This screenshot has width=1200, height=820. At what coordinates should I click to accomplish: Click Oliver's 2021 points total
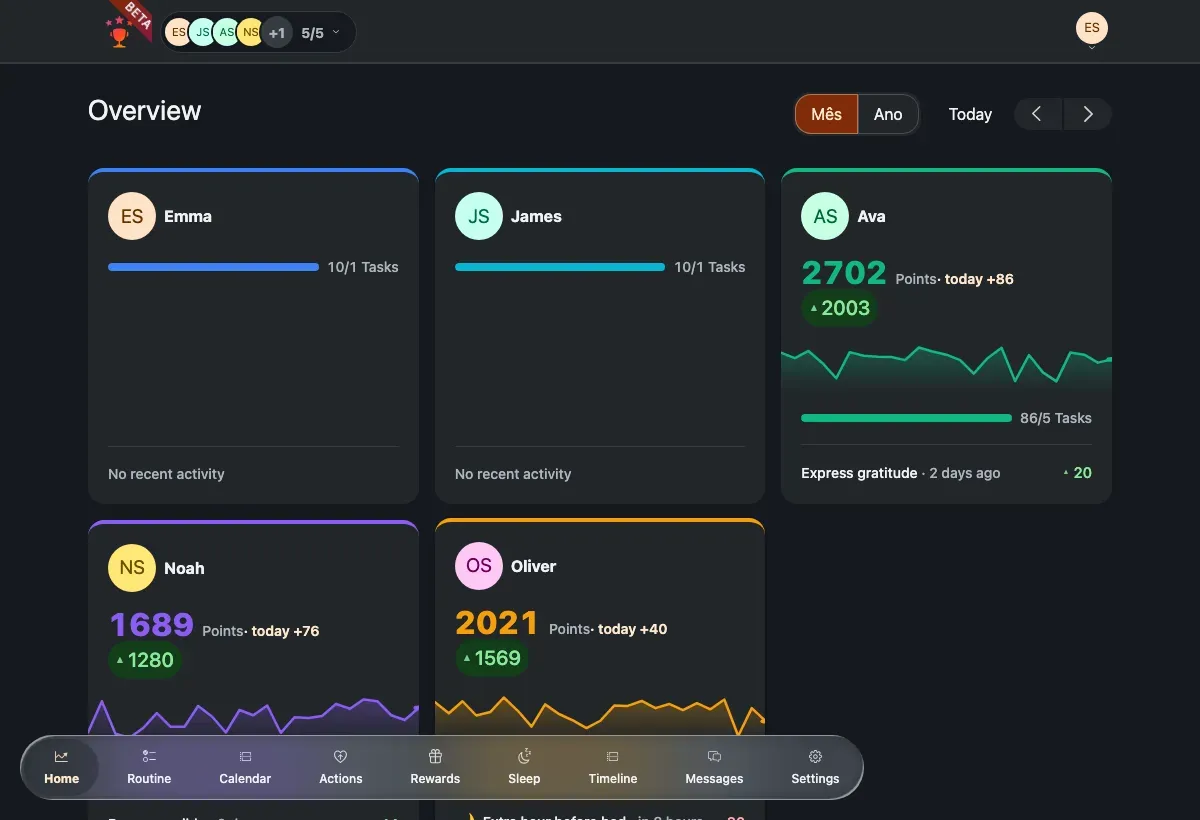point(497,622)
